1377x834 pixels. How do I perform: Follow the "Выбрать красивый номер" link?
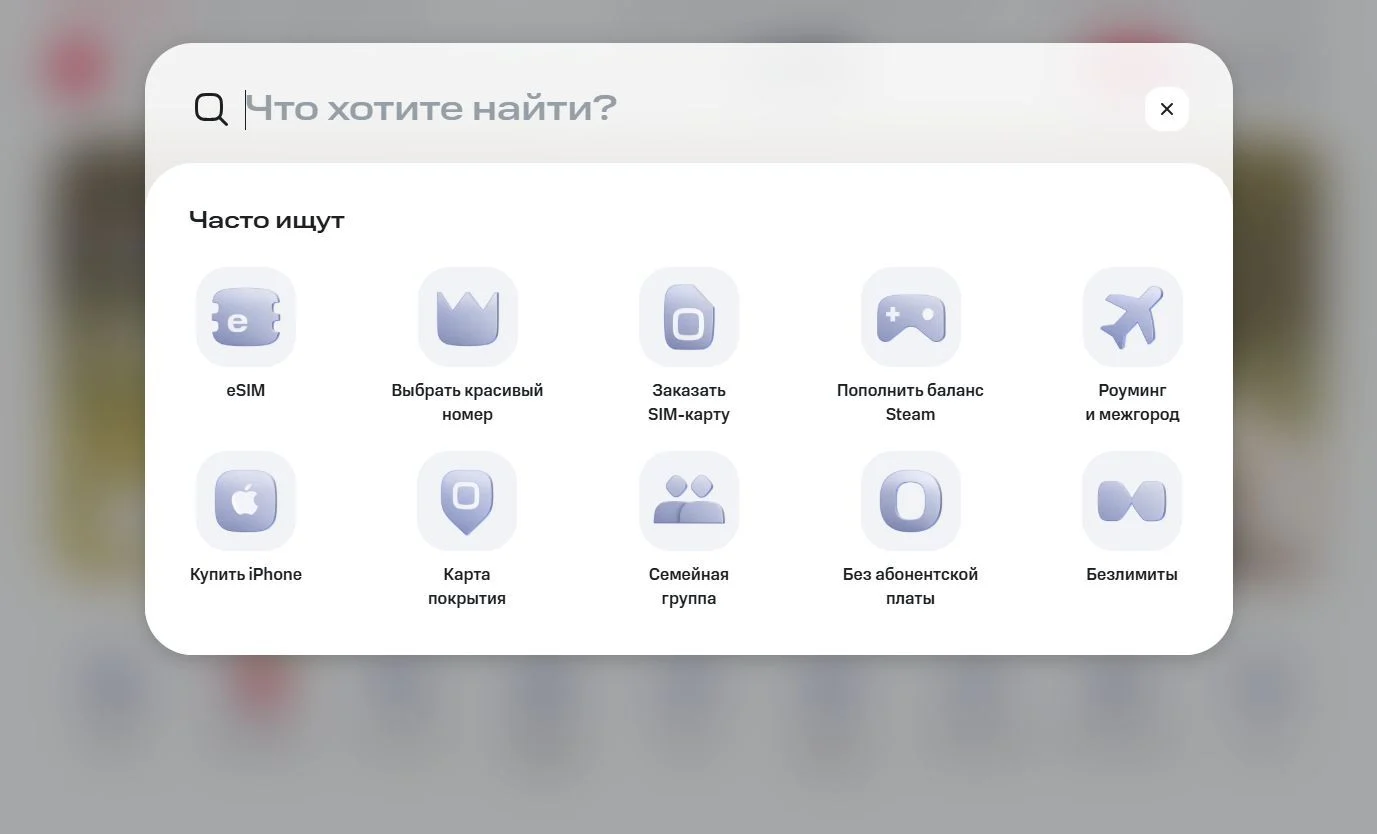(467, 402)
